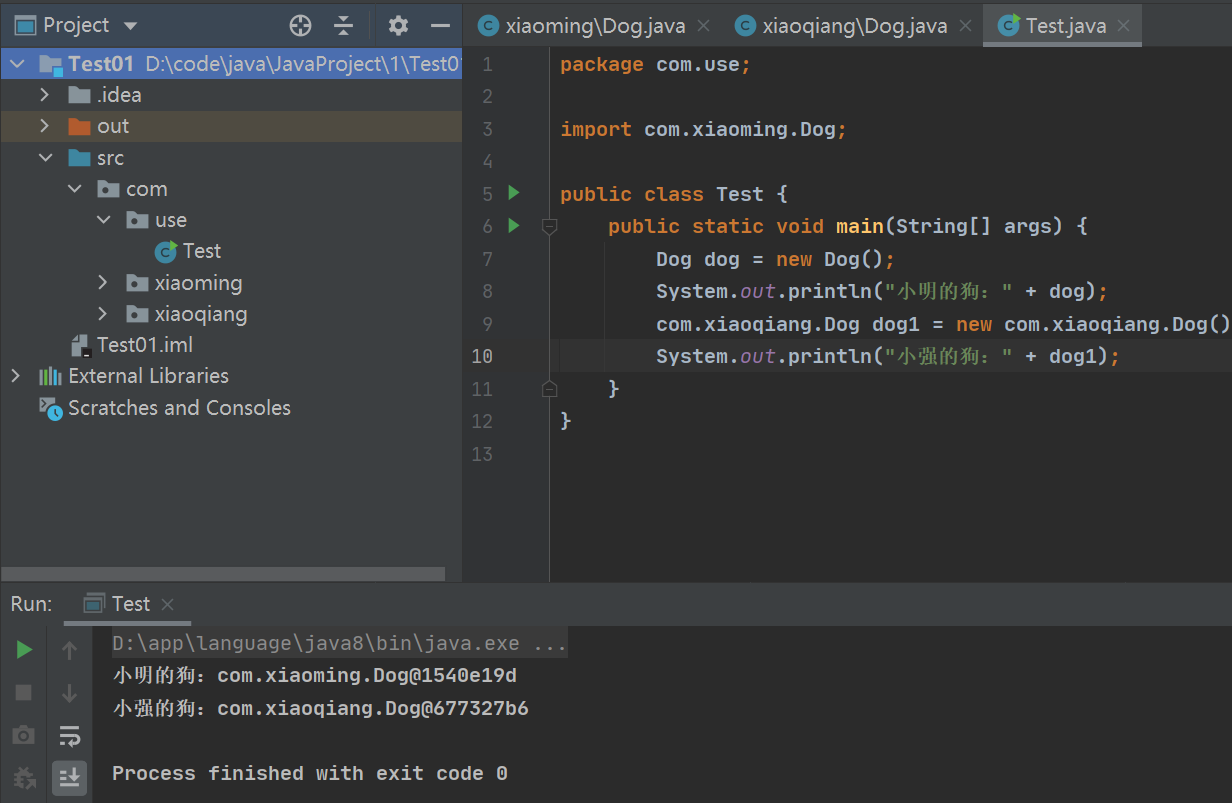Expand the xiaoming package

(103, 283)
